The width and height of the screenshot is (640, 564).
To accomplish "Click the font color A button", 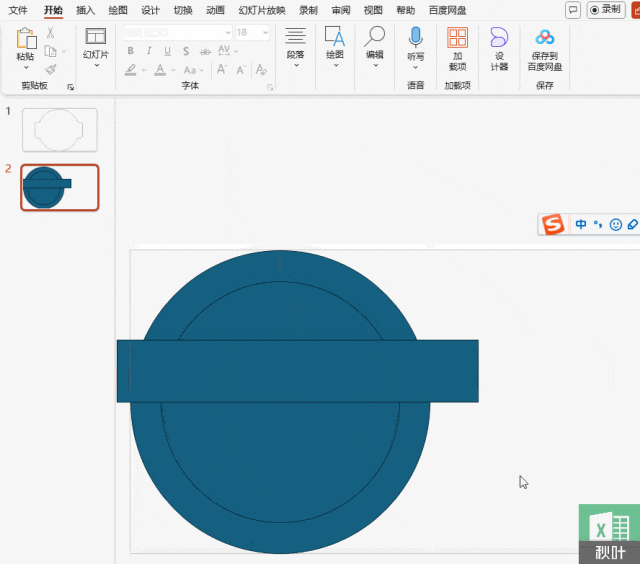I will pos(160,70).
